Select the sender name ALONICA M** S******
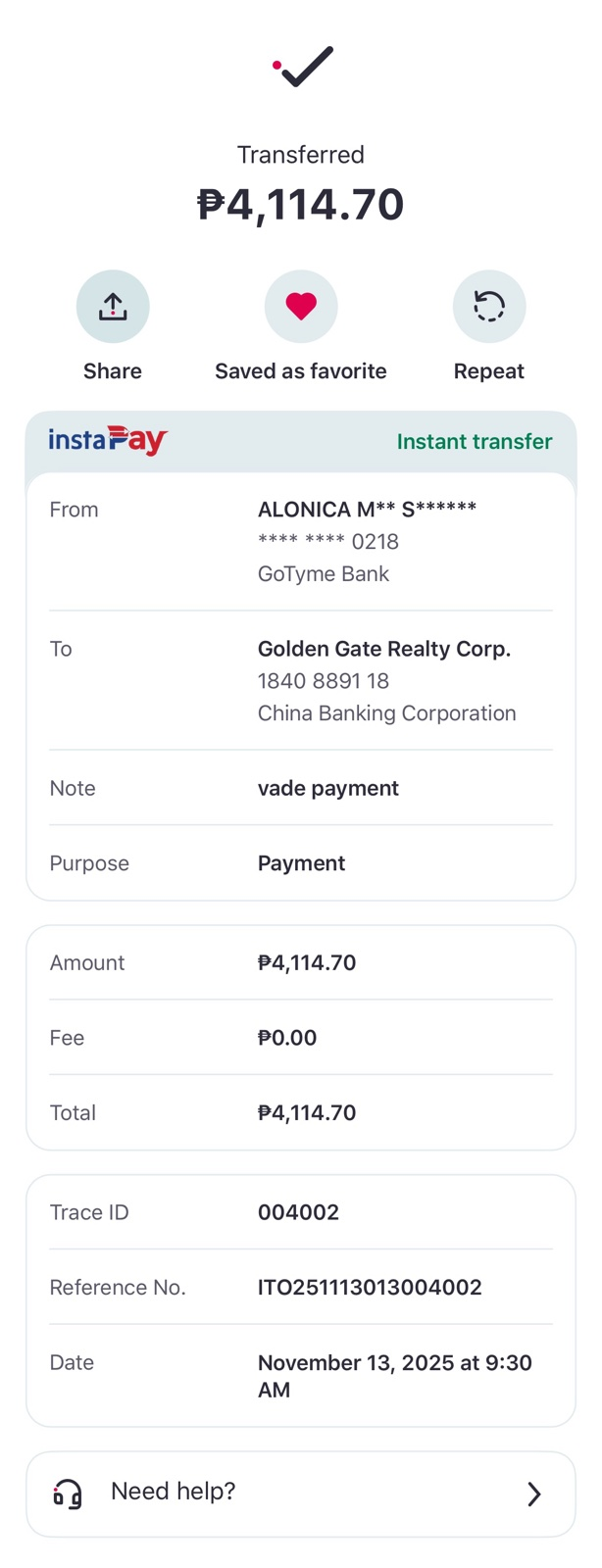 coord(367,510)
